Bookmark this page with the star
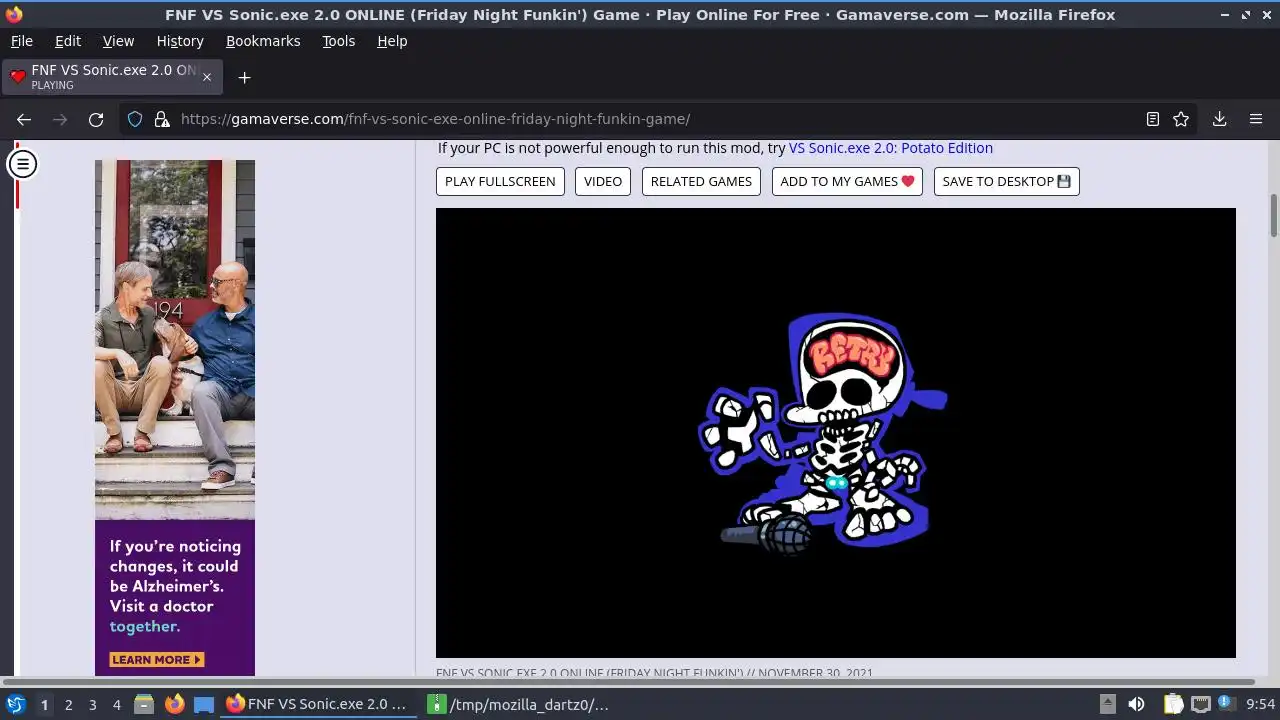Image resolution: width=1280 pixels, height=720 pixels. tap(1181, 119)
